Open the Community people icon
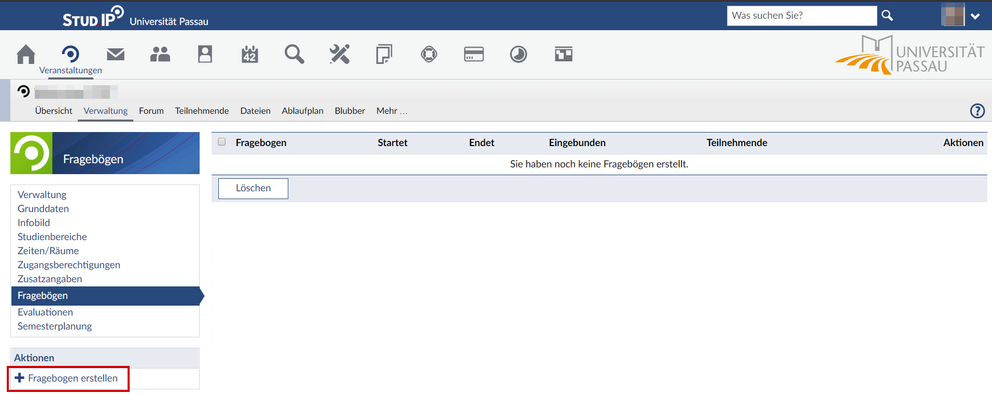Image resolution: width=992 pixels, height=394 pixels. (x=160, y=54)
